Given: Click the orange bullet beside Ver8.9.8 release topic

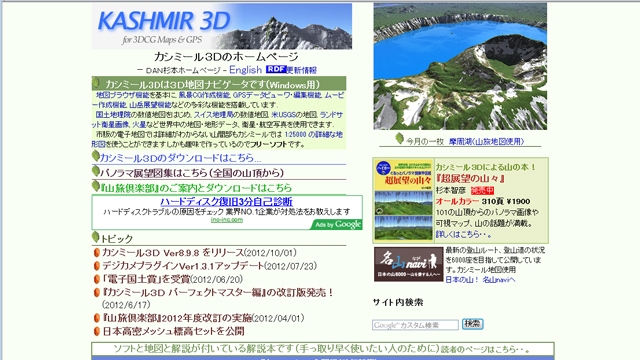Looking at the screenshot, I should 97,253.
